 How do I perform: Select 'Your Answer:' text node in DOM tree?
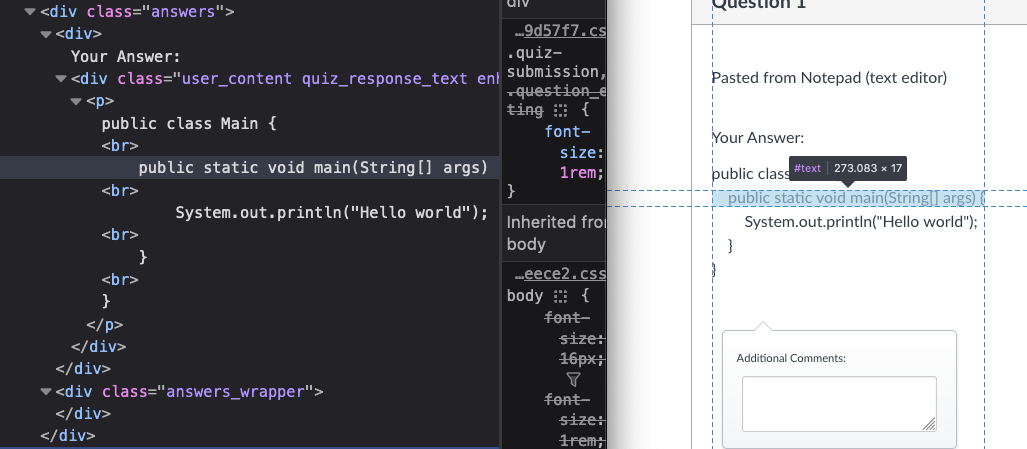click(x=125, y=57)
